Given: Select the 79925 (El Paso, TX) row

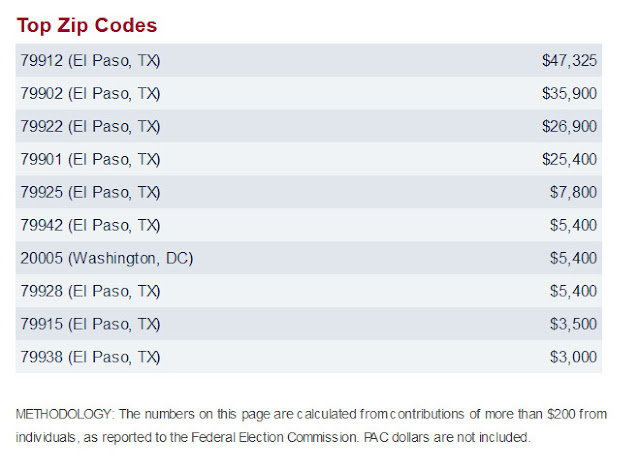Looking at the screenshot, I should click(309, 192).
